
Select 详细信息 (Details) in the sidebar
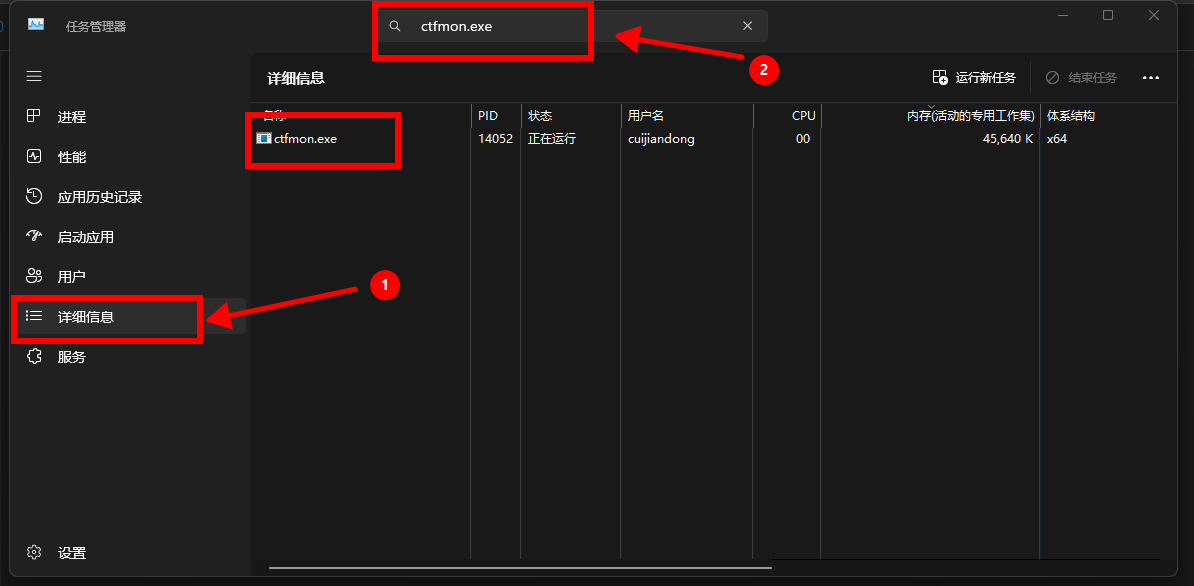click(86, 317)
